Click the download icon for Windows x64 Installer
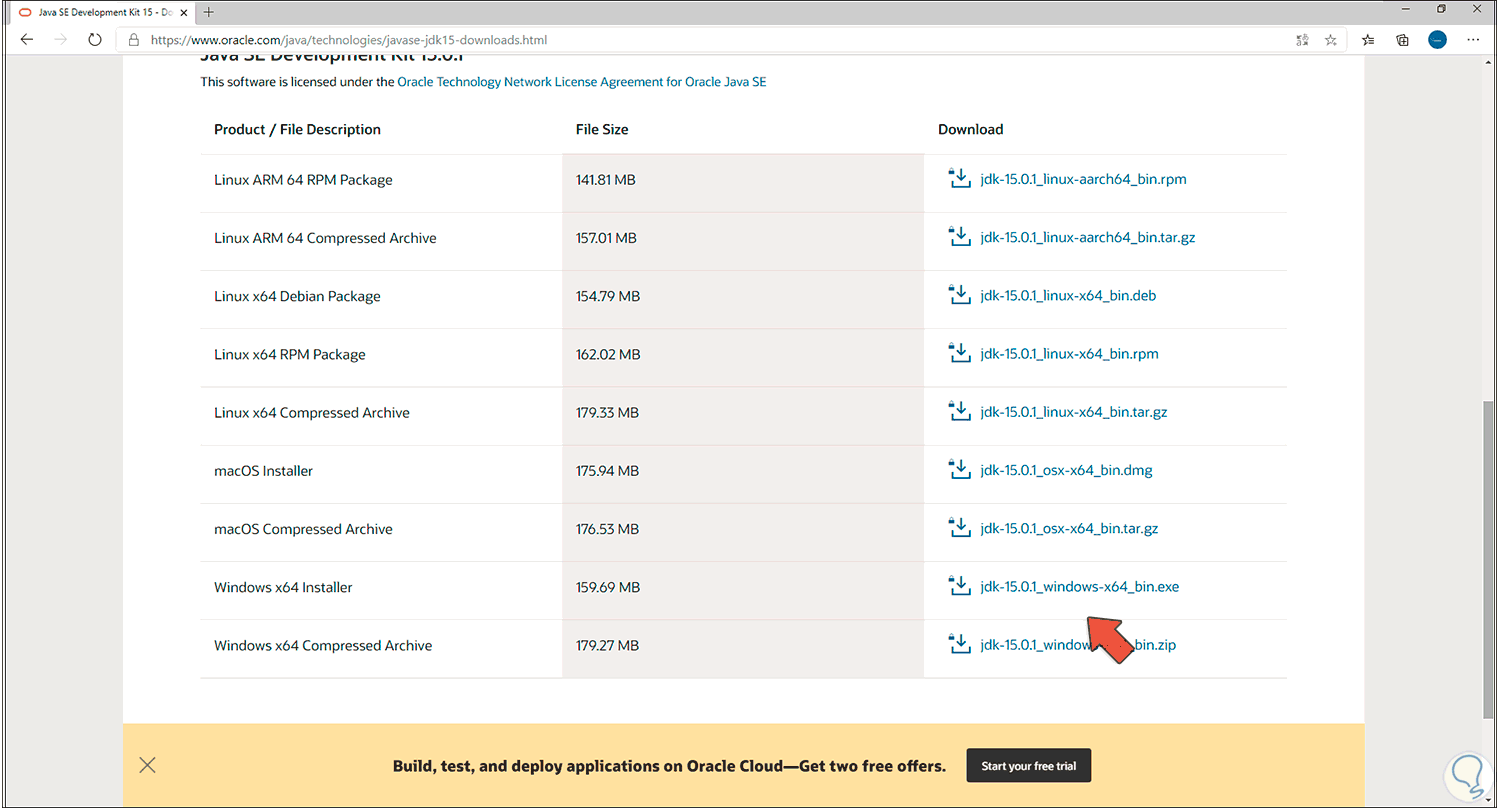The width and height of the screenshot is (1500, 808). pos(959,586)
